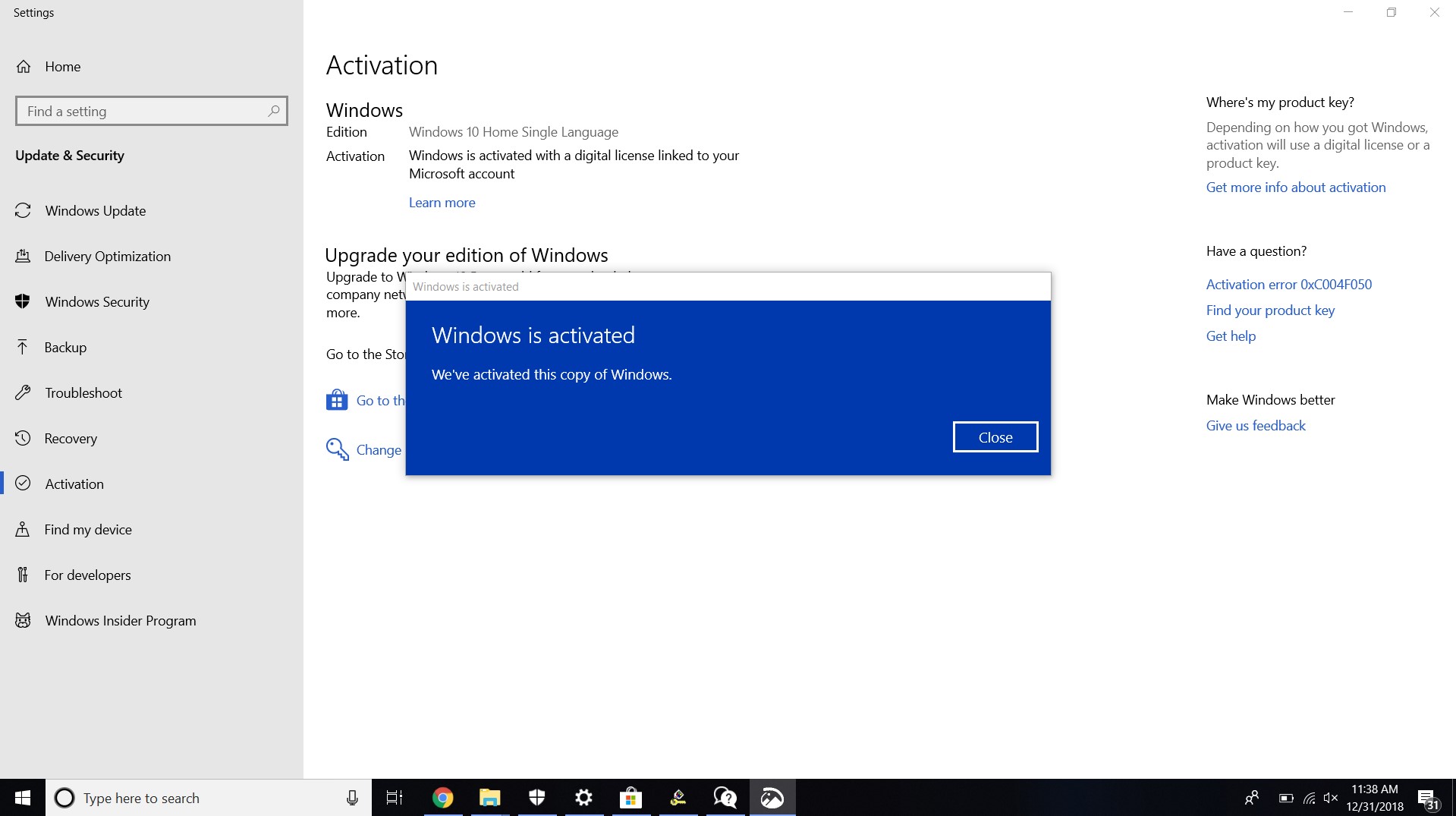
Task: Click the Store bag icon beside Go to the Store
Action: click(x=337, y=400)
